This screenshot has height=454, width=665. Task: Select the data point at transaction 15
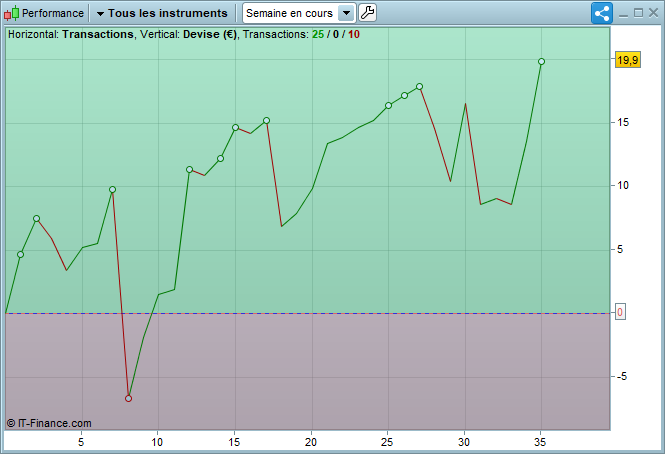click(x=235, y=127)
